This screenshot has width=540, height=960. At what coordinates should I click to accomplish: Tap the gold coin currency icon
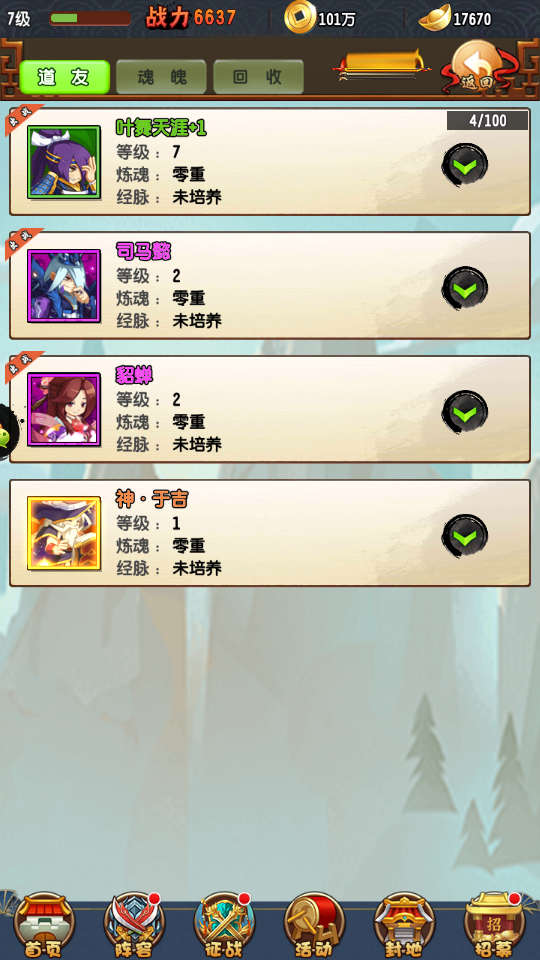tap(300, 17)
